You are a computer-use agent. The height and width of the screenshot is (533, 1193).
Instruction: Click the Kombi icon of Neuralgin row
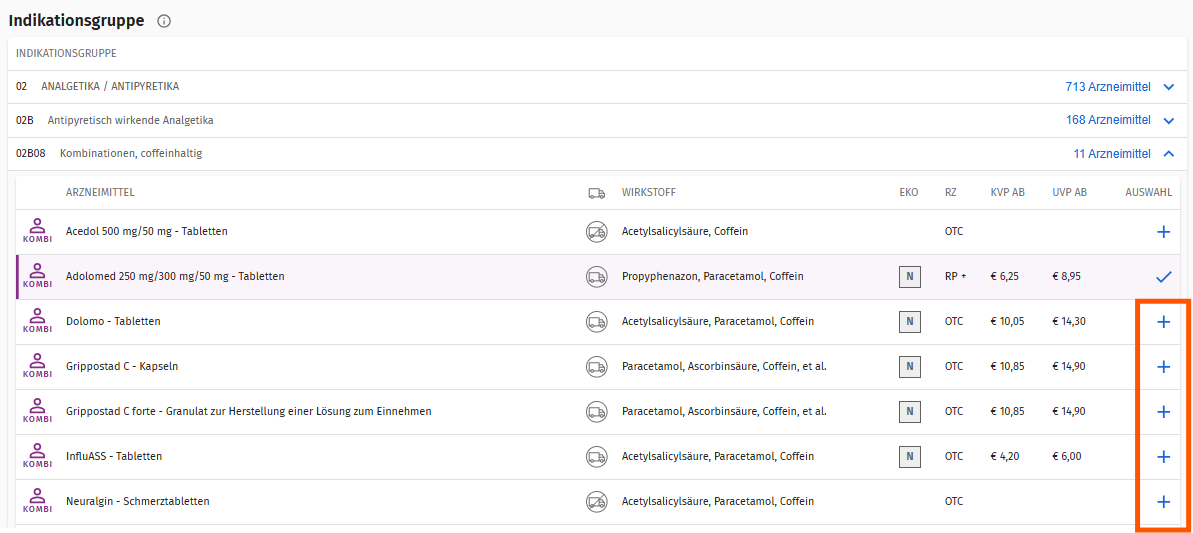[38, 500]
